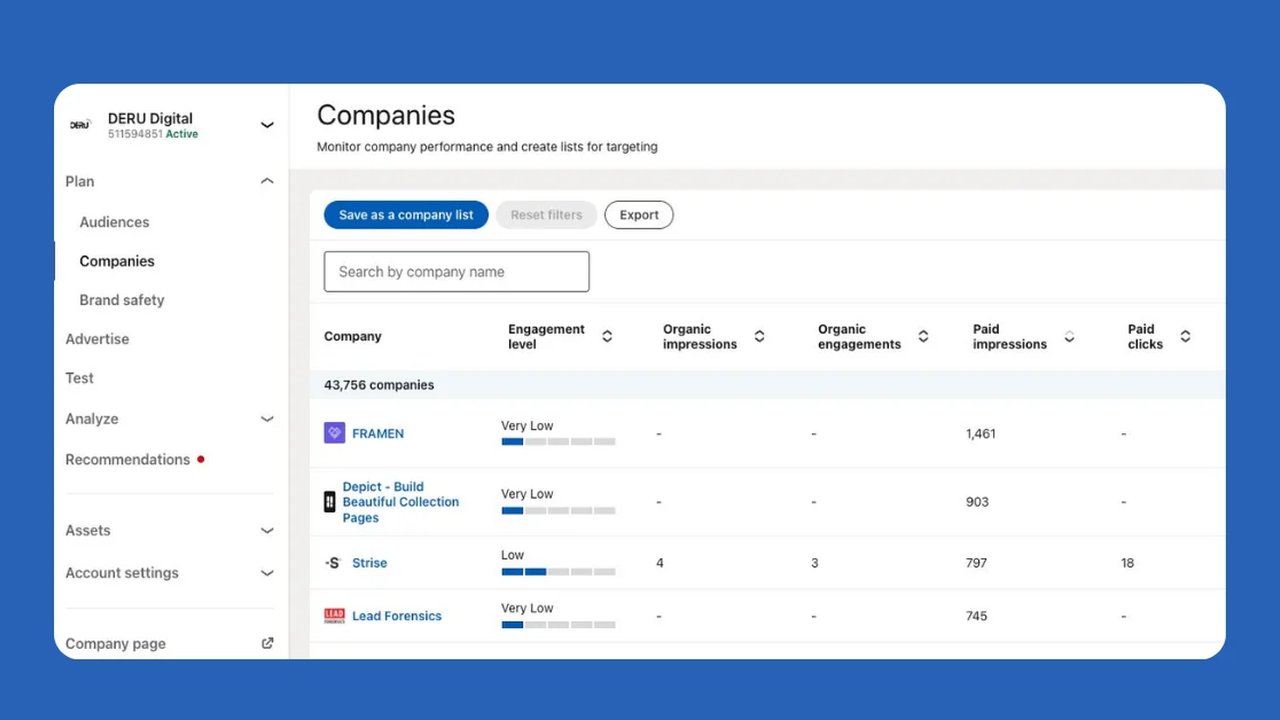The width and height of the screenshot is (1280, 720).
Task: Click FRAMEN's engagement level bar
Action: pos(558,441)
